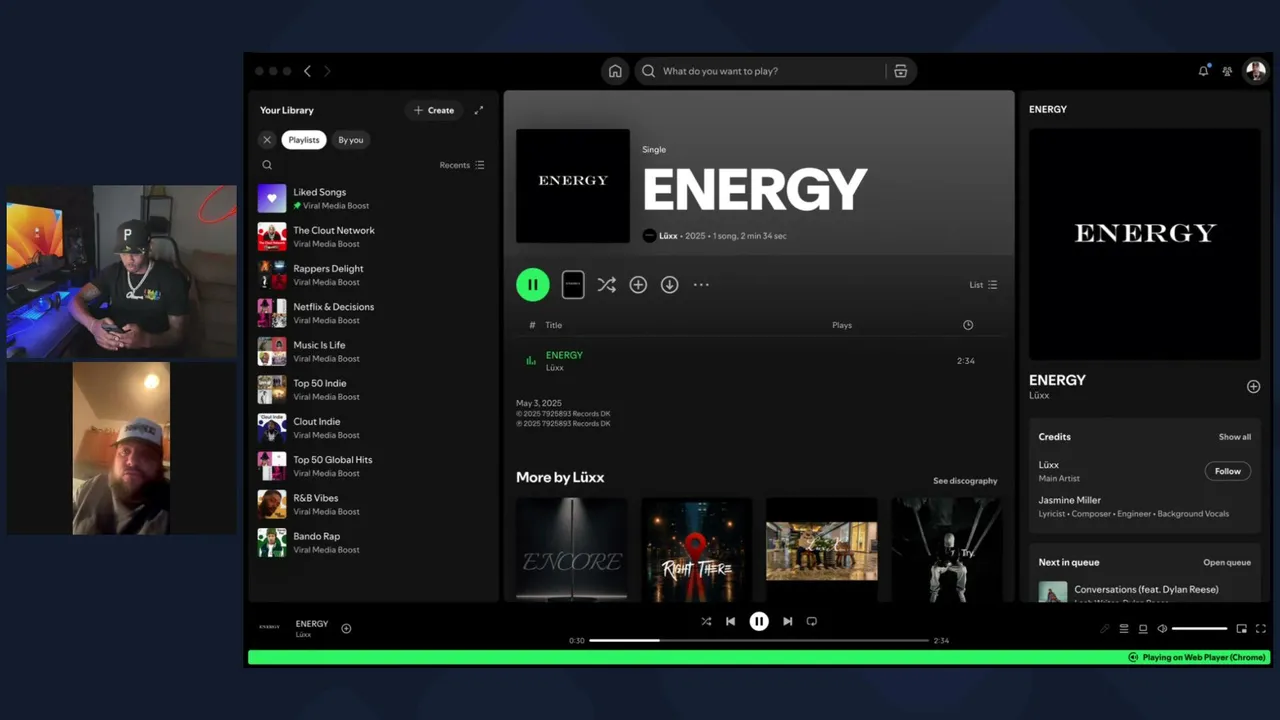Toggle the Queue view icon
1280x720 pixels.
1124,629
